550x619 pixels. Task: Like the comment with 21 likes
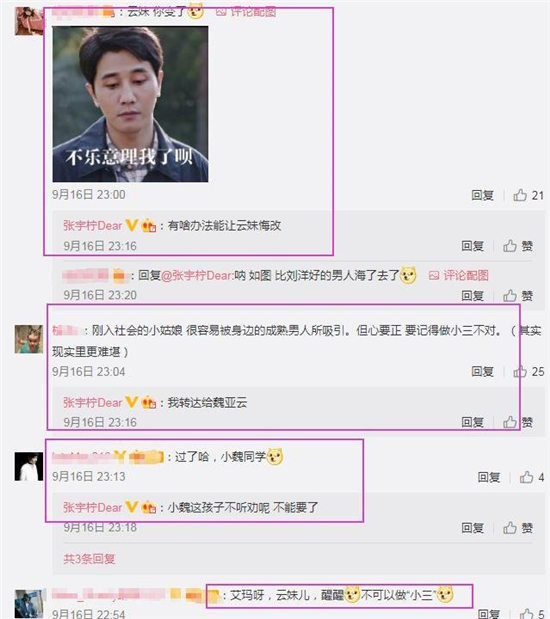coord(528,195)
